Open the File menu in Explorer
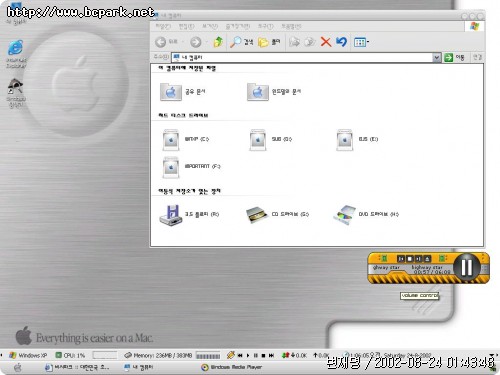 click(x=163, y=26)
